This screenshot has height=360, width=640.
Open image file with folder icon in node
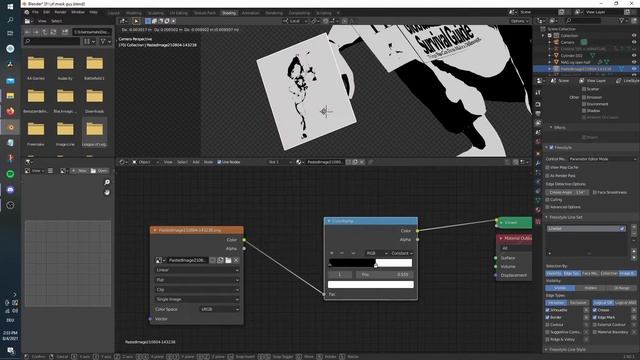point(228,260)
